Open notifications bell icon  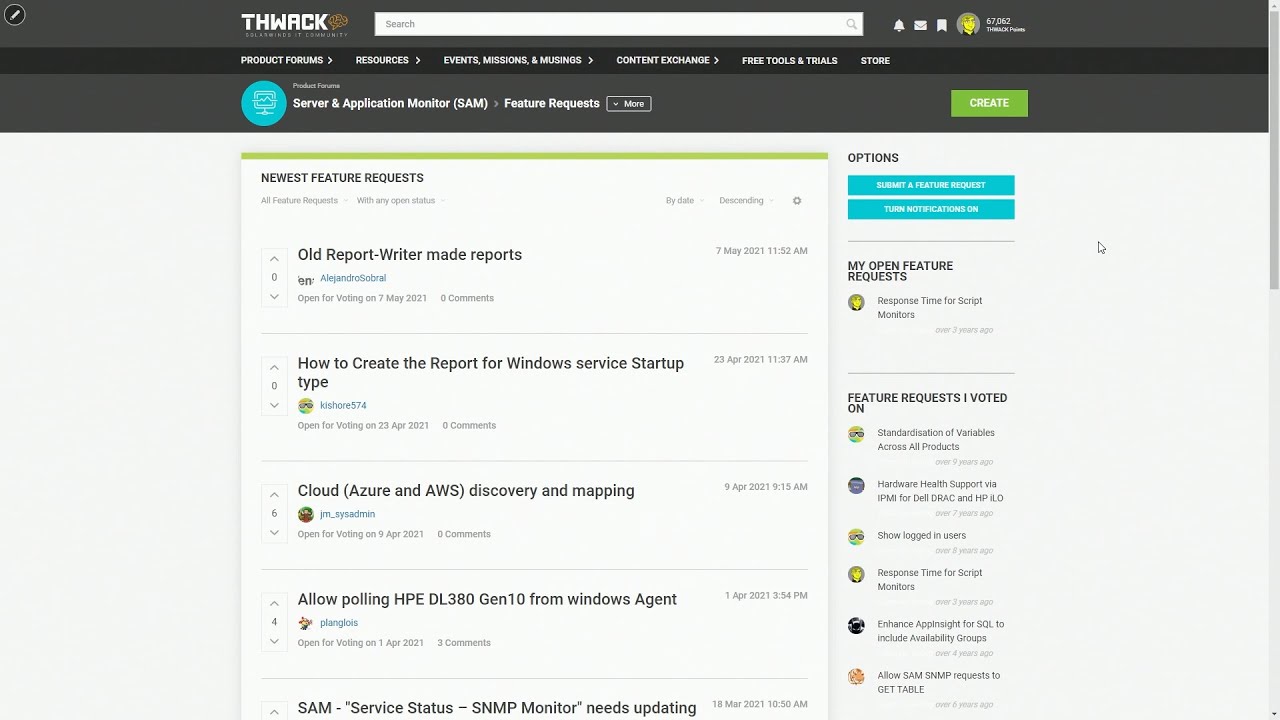pos(899,26)
